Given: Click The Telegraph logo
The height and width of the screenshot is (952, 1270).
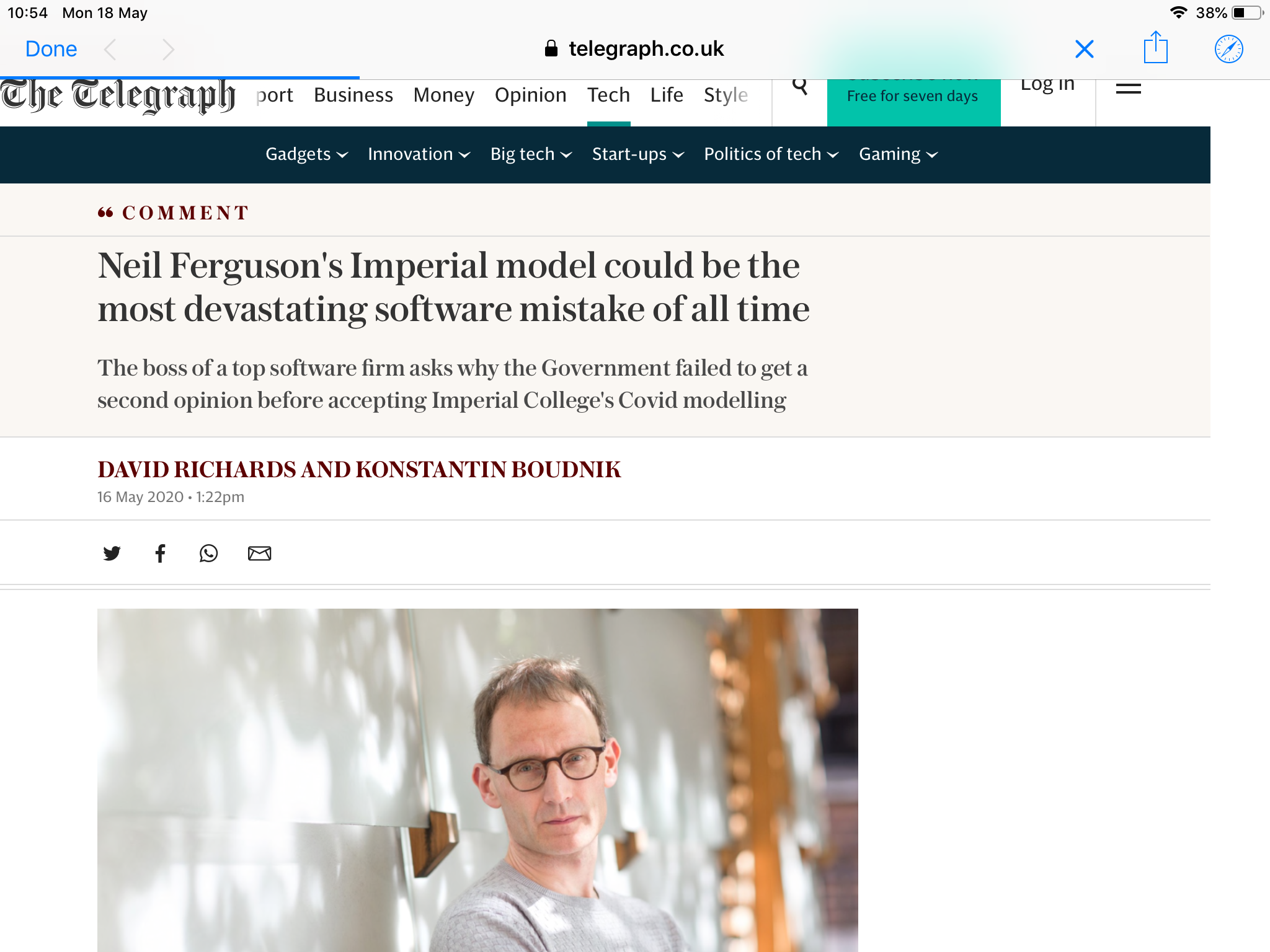Looking at the screenshot, I should coord(118,97).
